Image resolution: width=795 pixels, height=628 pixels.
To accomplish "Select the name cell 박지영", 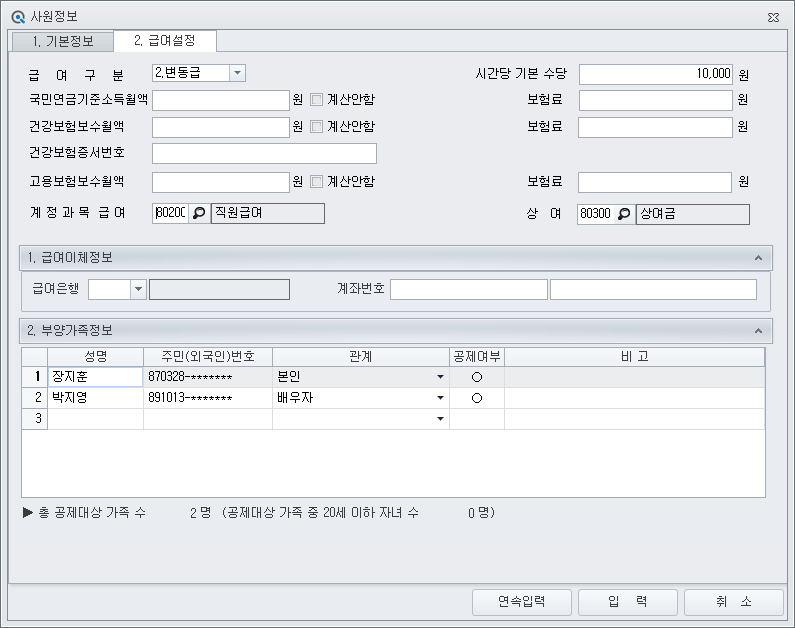I will pyautogui.click(x=95, y=398).
